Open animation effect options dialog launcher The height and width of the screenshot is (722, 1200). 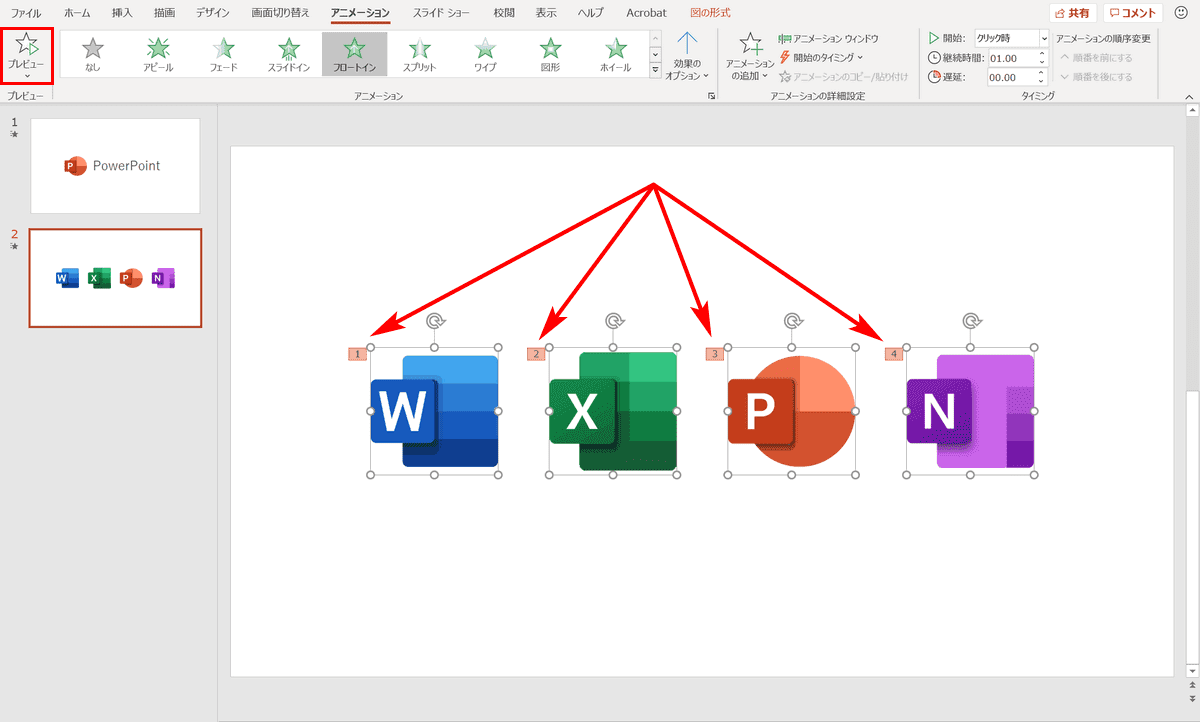coord(711,96)
